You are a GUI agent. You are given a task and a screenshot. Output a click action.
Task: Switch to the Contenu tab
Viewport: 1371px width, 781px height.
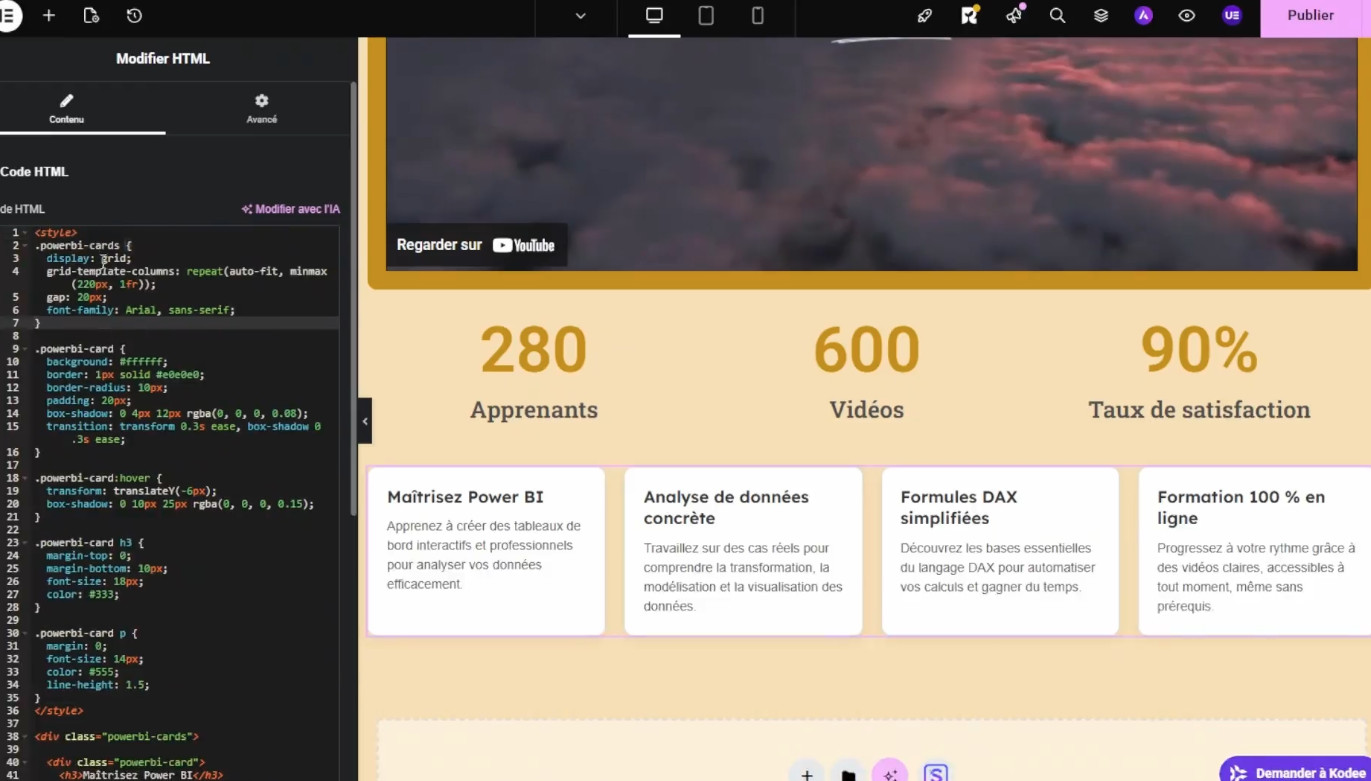click(67, 109)
